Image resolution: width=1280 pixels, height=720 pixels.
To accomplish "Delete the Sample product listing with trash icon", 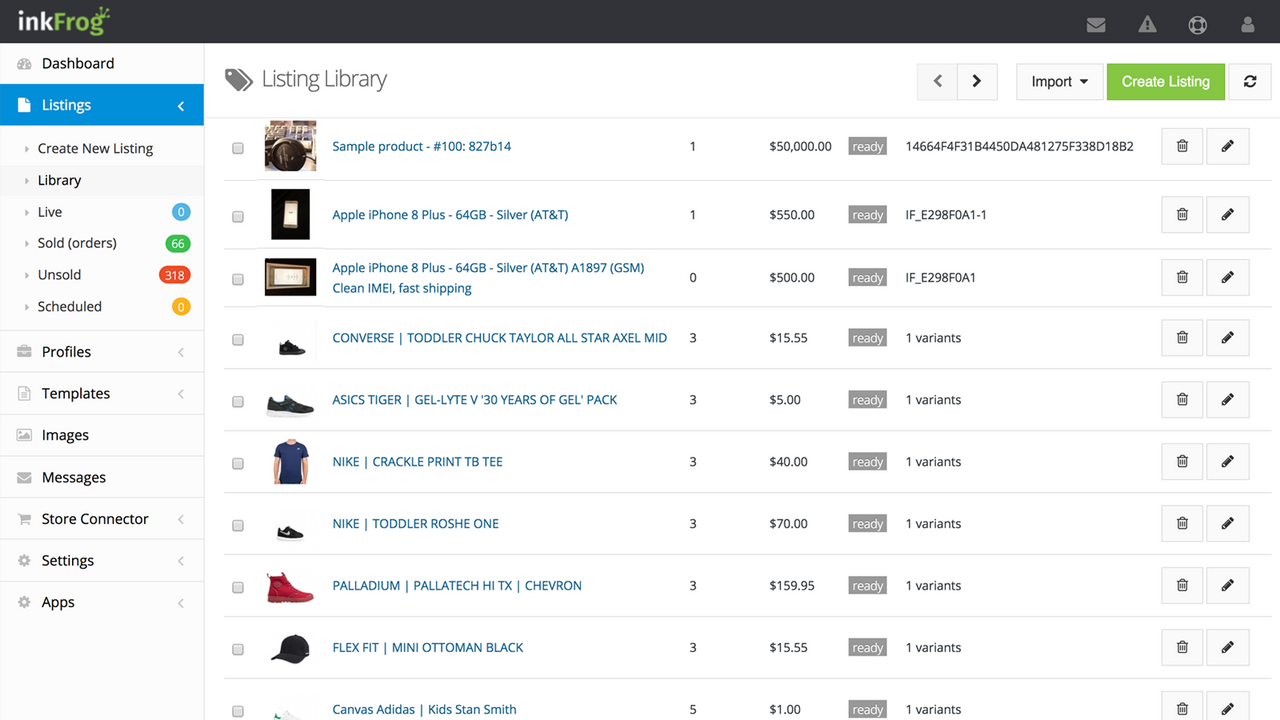I will [1181, 146].
